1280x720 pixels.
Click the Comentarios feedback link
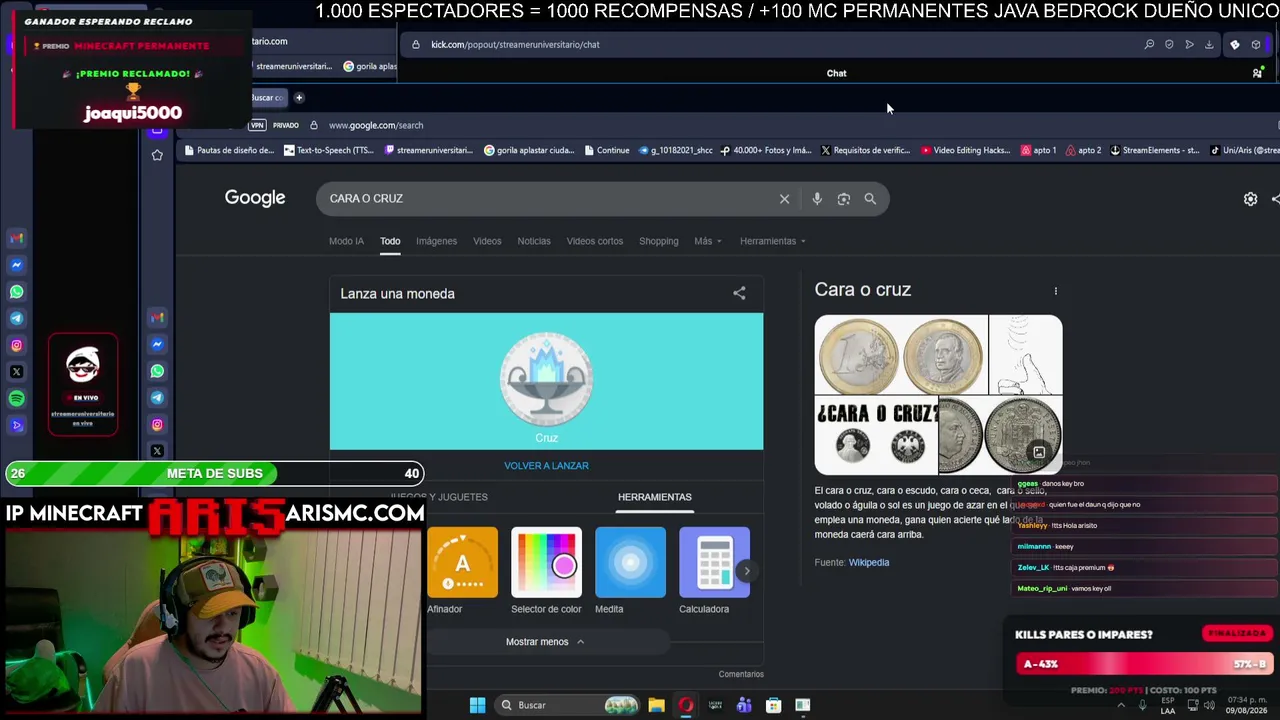[x=741, y=674]
